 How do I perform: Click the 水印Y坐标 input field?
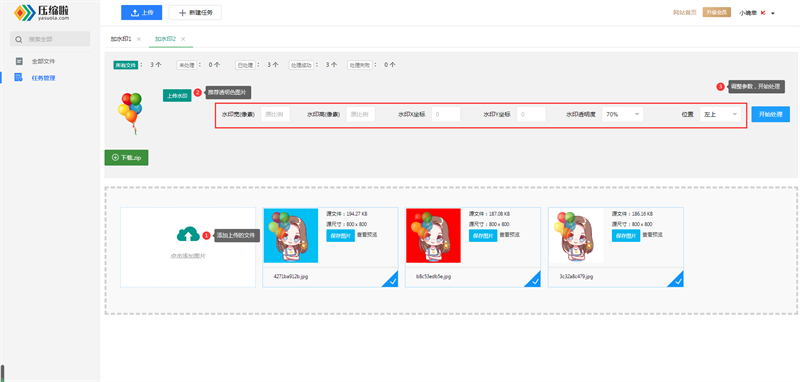click(531, 115)
